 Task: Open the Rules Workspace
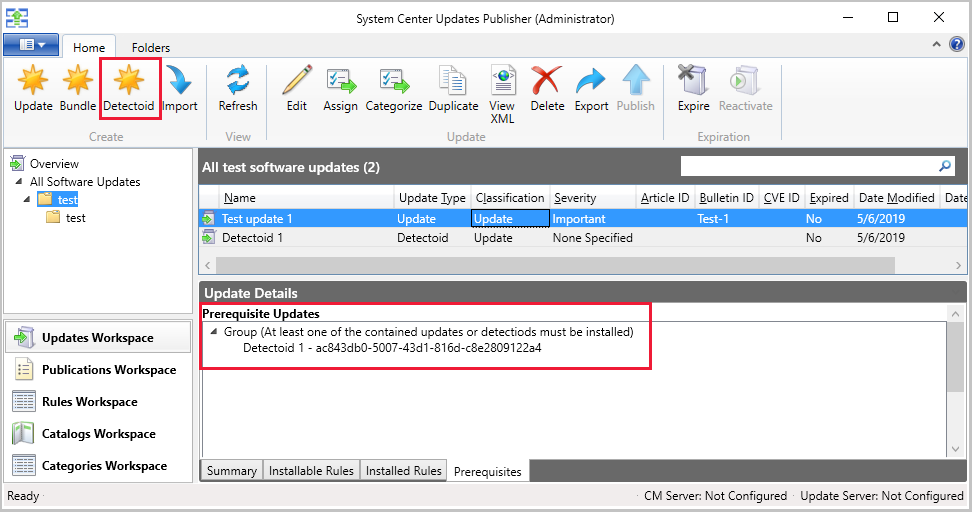point(98,402)
